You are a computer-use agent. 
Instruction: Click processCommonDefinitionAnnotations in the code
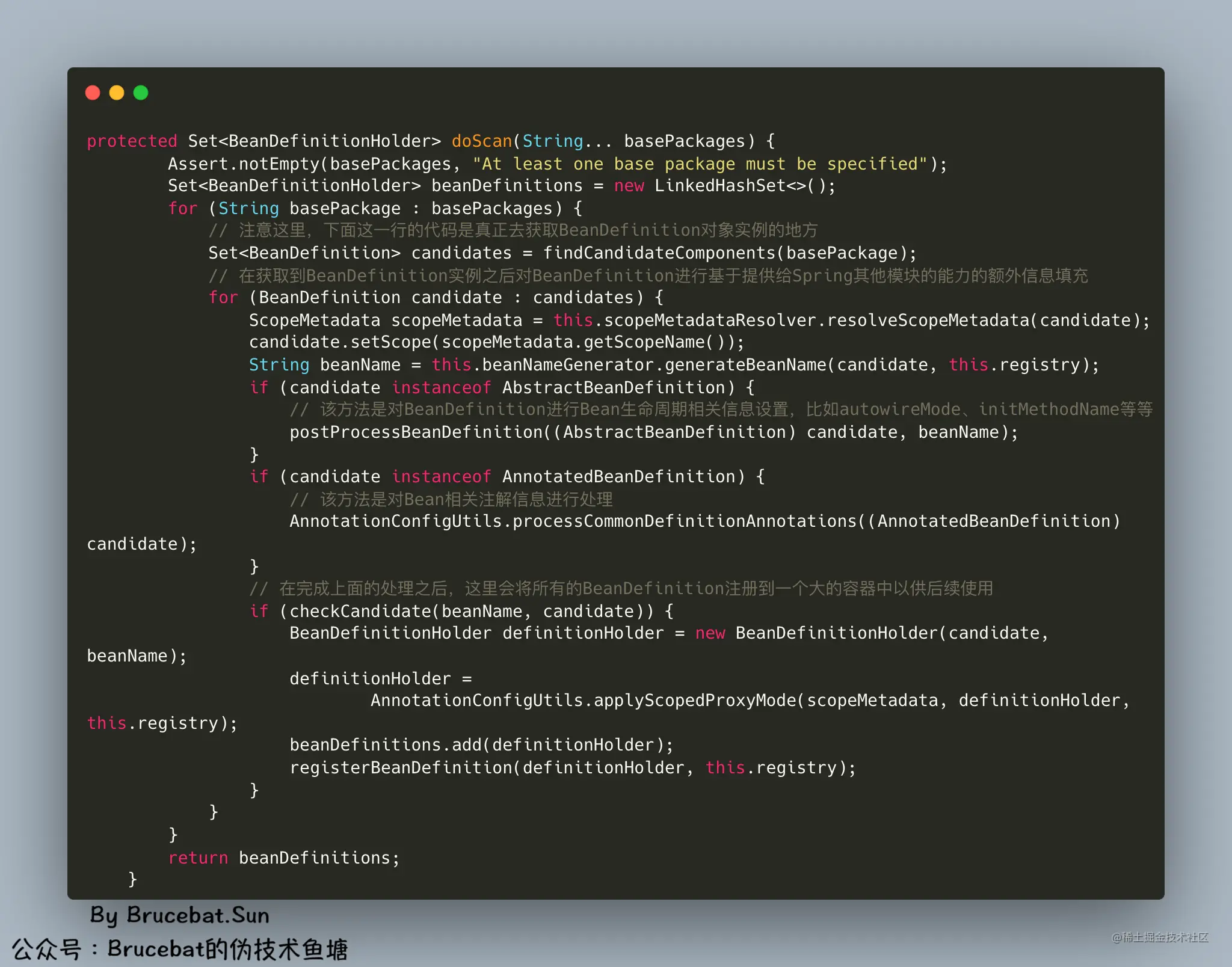[x=684, y=521]
